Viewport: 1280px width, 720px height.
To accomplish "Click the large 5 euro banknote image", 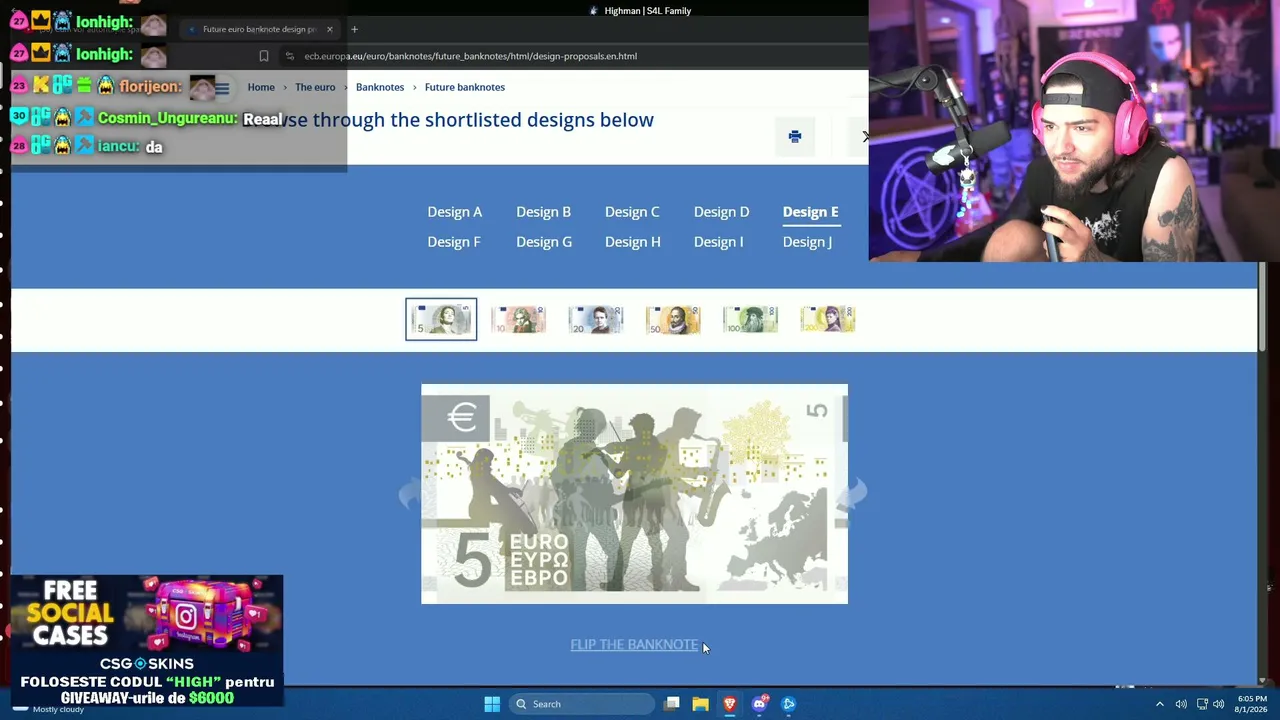I will point(634,494).
